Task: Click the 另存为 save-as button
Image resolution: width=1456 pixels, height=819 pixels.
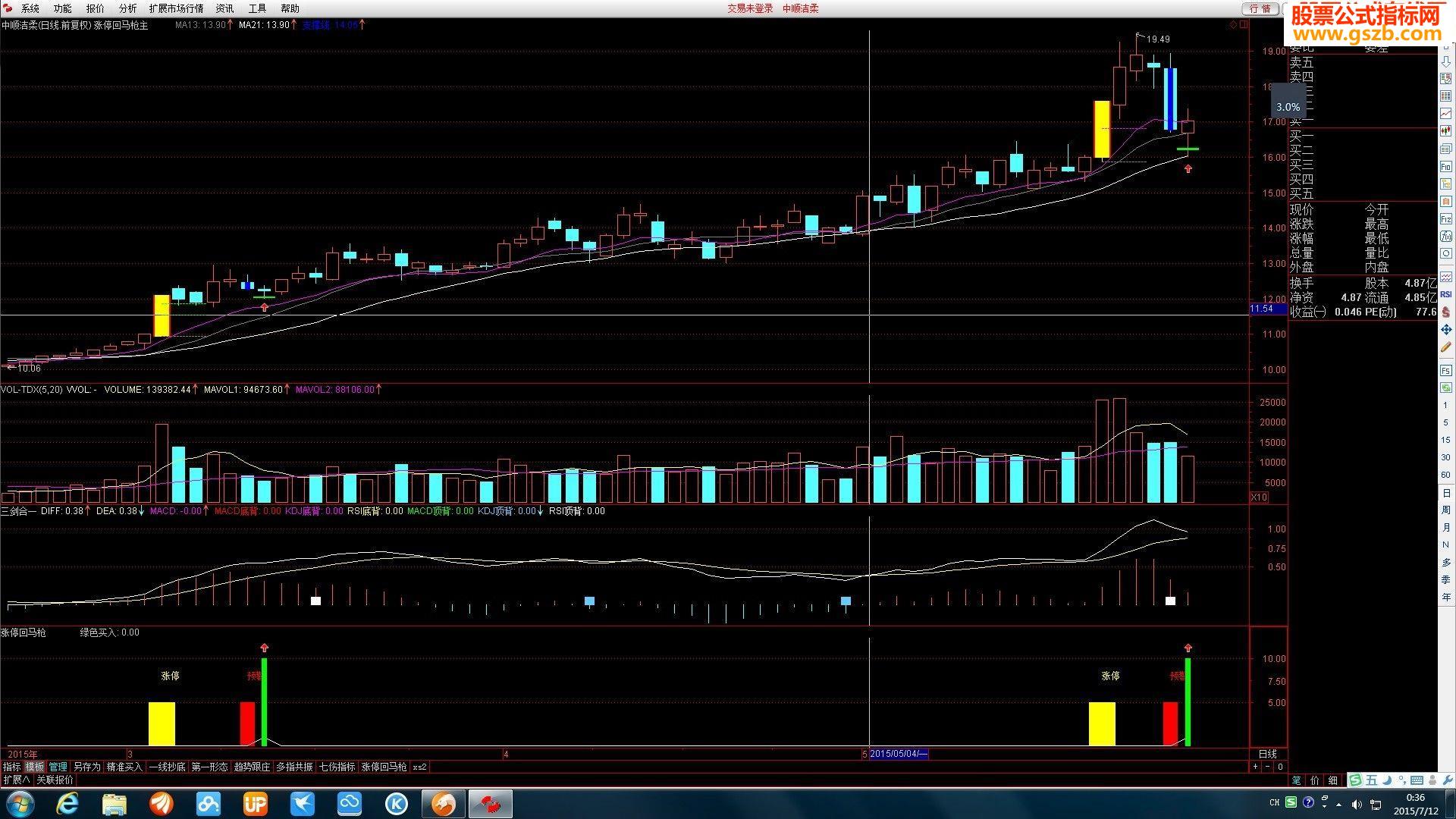Action: click(x=86, y=767)
